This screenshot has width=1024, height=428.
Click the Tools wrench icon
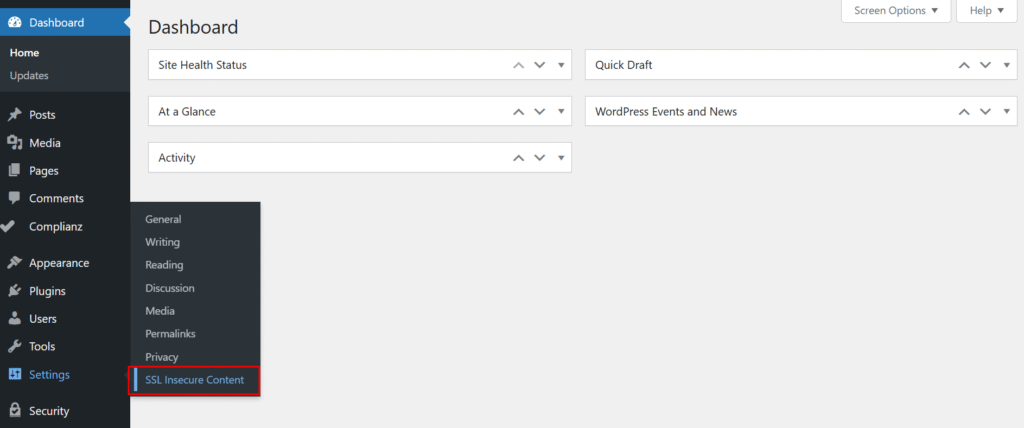[14, 347]
